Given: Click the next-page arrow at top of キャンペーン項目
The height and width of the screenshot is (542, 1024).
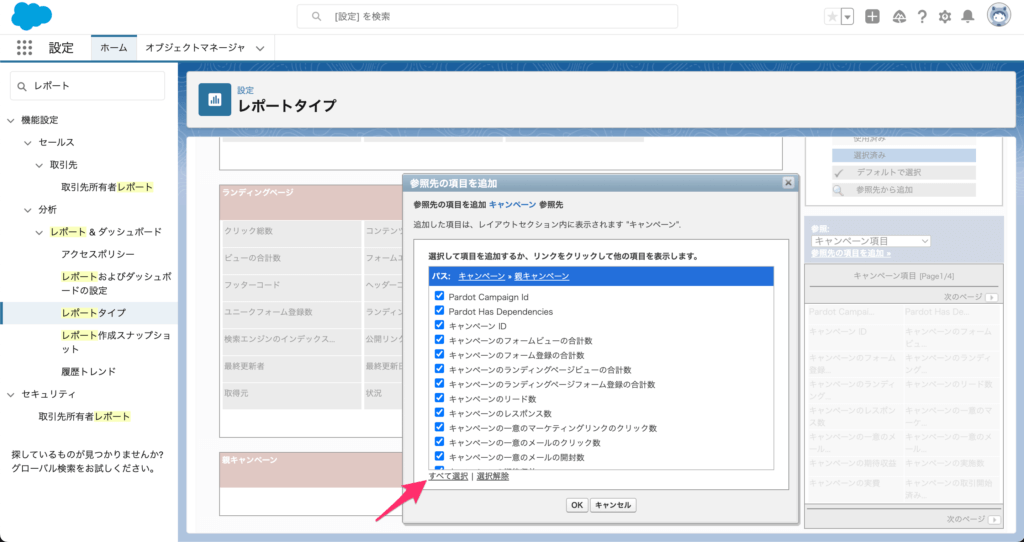Looking at the screenshot, I should click(x=993, y=297).
